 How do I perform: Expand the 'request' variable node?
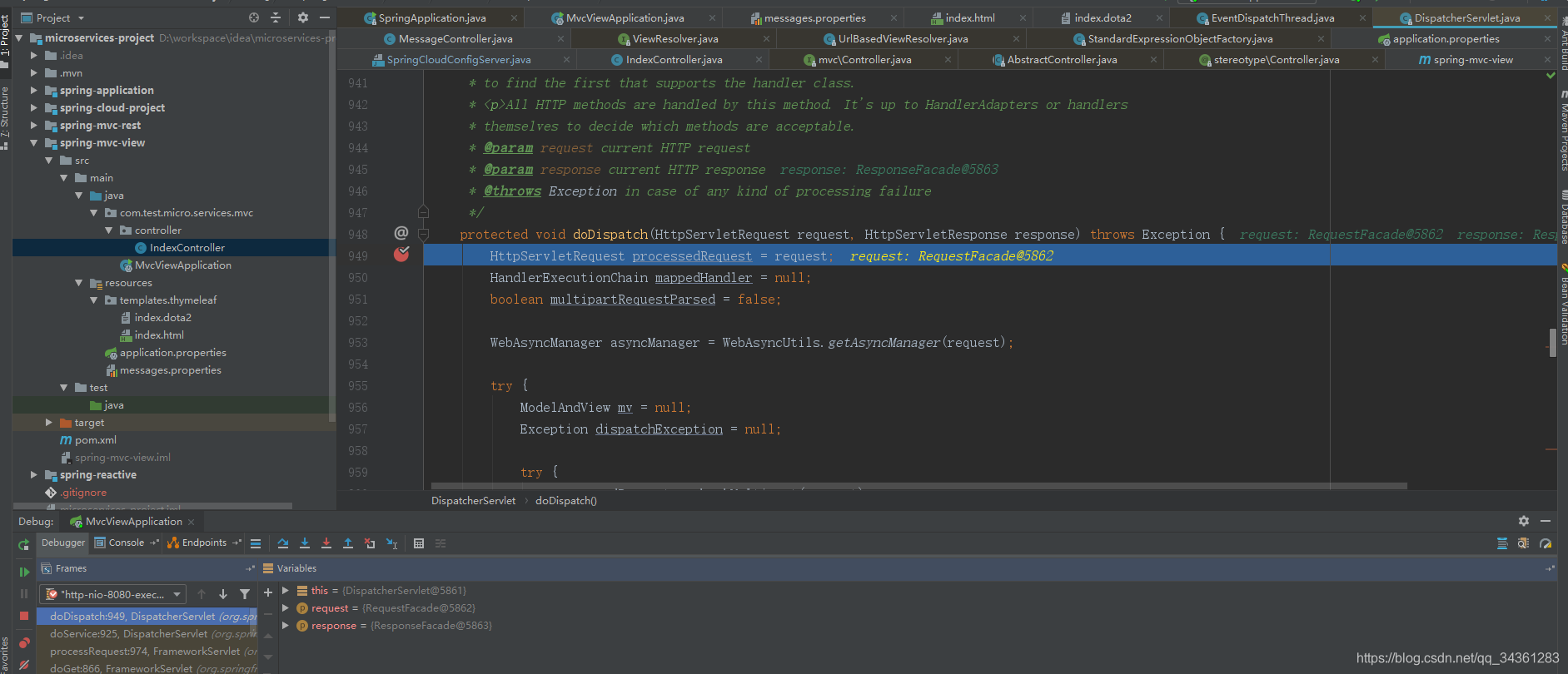coord(286,608)
